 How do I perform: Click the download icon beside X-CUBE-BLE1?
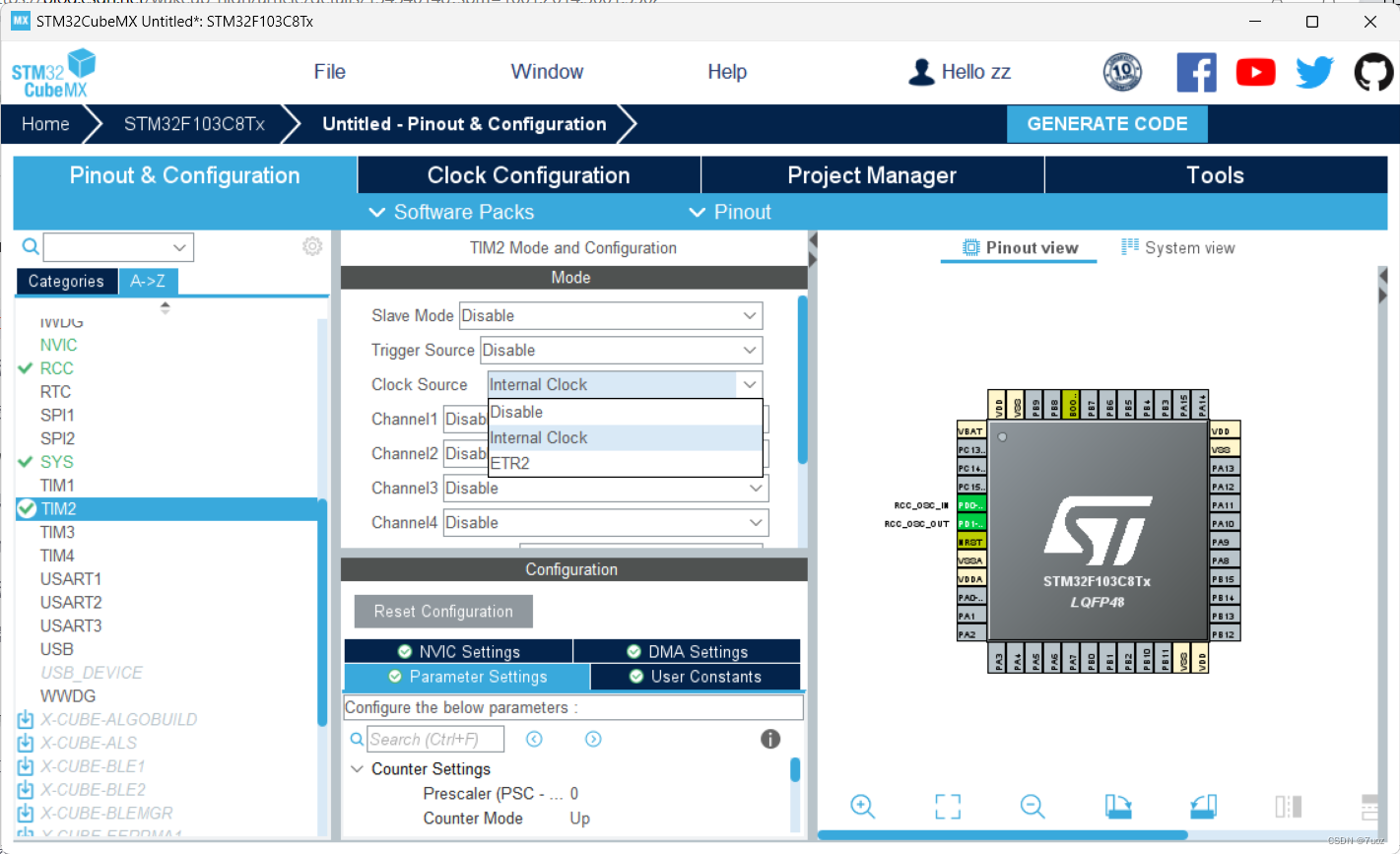point(26,766)
